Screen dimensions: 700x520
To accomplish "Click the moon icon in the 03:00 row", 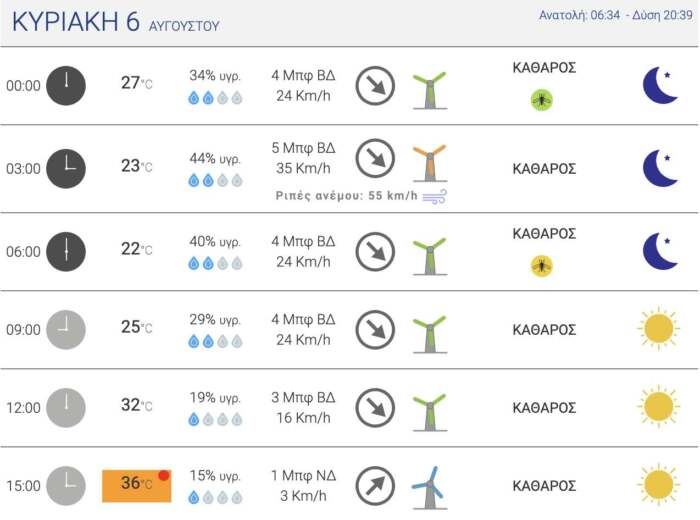I will [659, 168].
